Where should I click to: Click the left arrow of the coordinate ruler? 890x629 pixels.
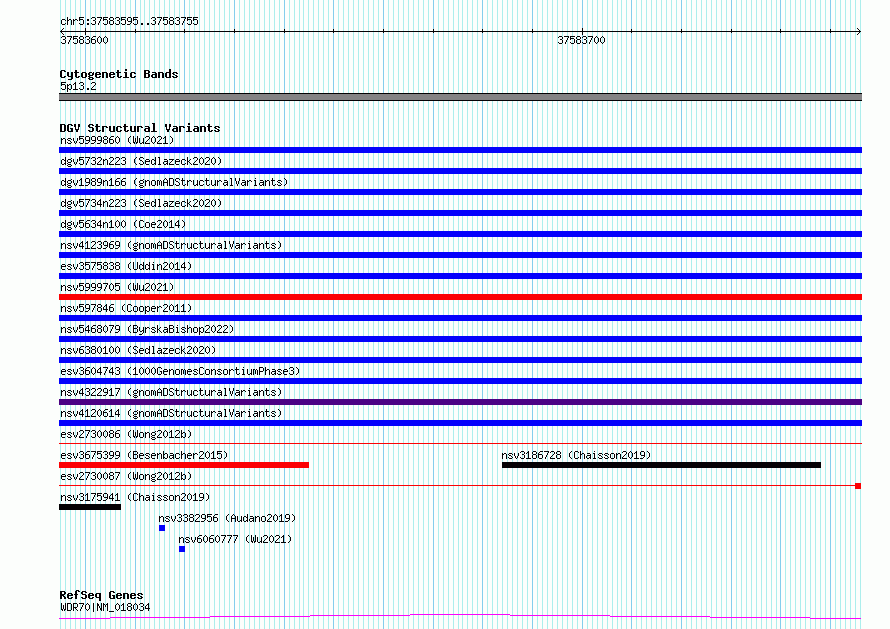click(x=62, y=31)
